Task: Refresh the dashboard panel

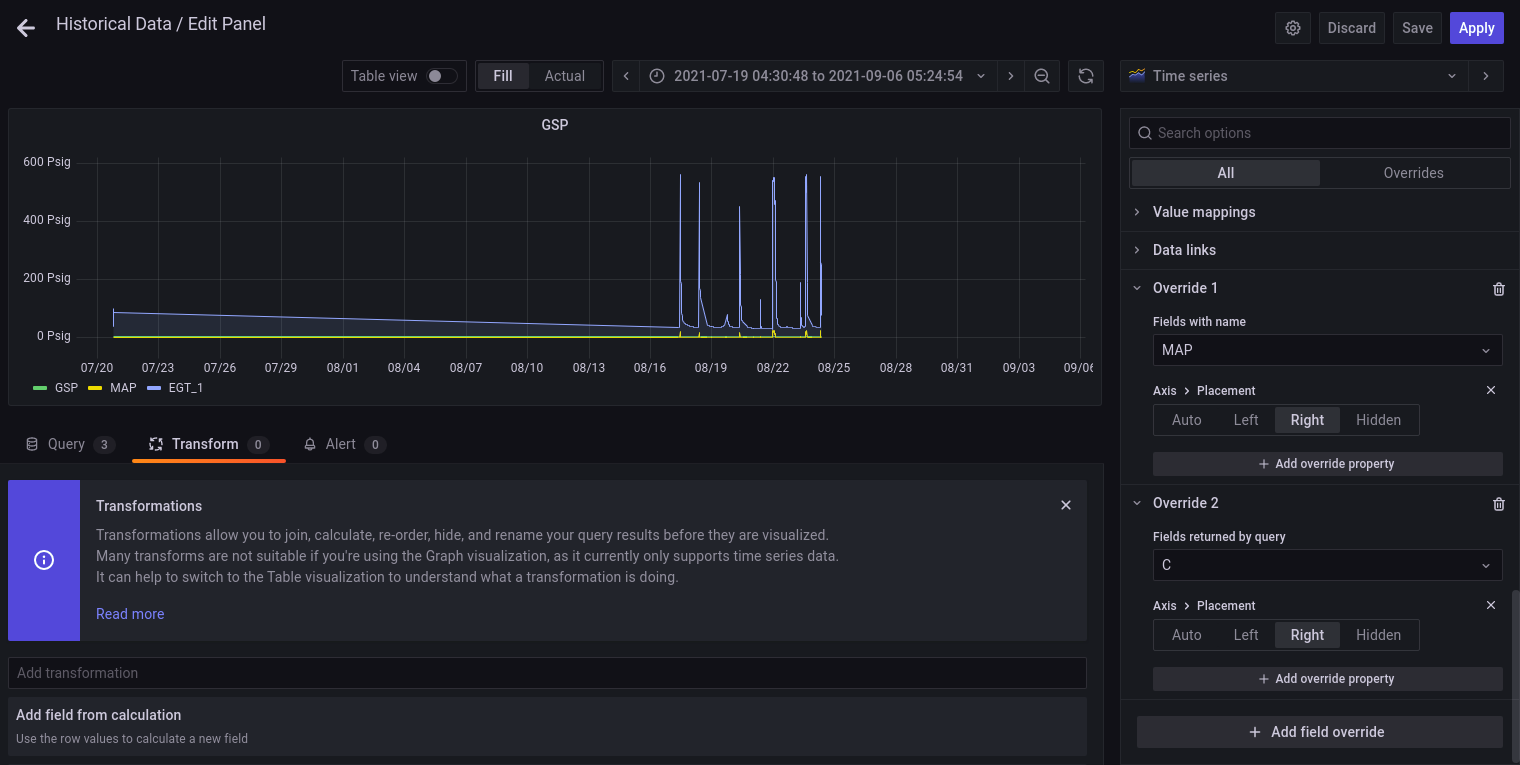Action: tap(1086, 76)
